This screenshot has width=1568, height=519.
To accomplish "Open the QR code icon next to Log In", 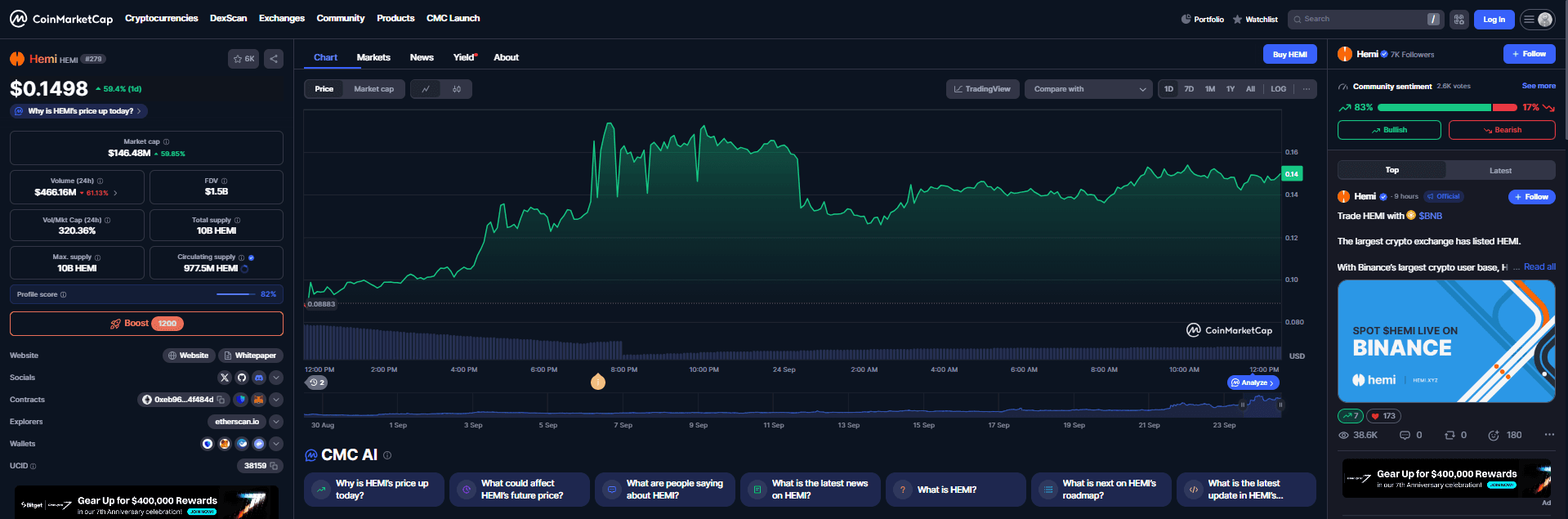I will 1459,20.
